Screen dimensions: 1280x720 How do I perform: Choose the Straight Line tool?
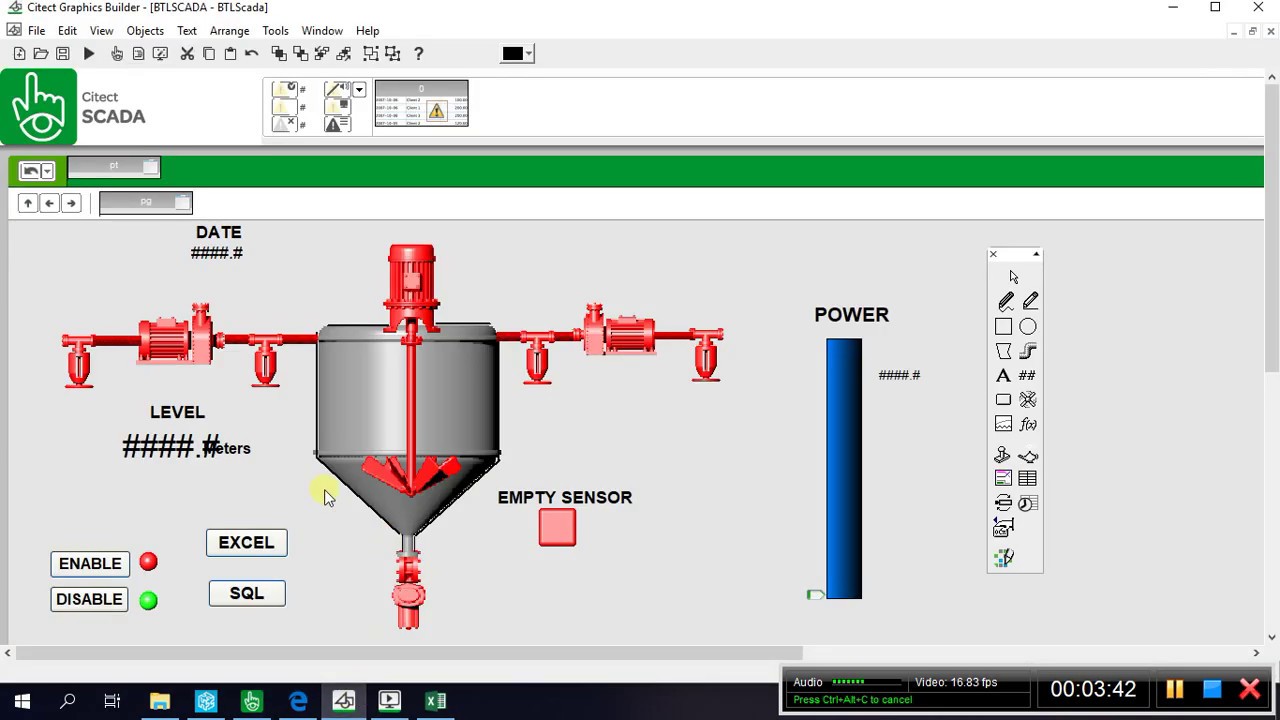(1030, 301)
